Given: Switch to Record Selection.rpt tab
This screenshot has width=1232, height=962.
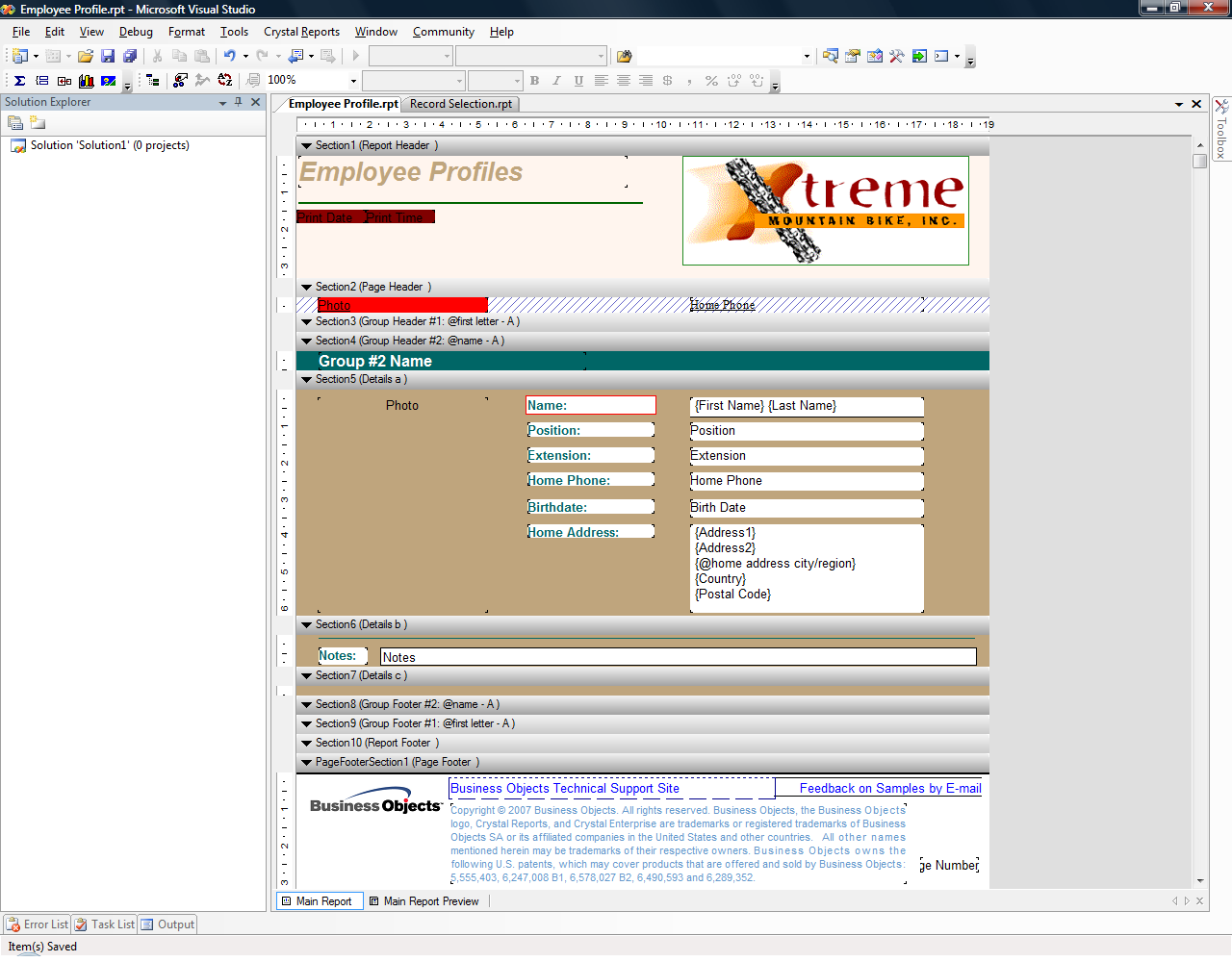Looking at the screenshot, I should click(x=461, y=104).
